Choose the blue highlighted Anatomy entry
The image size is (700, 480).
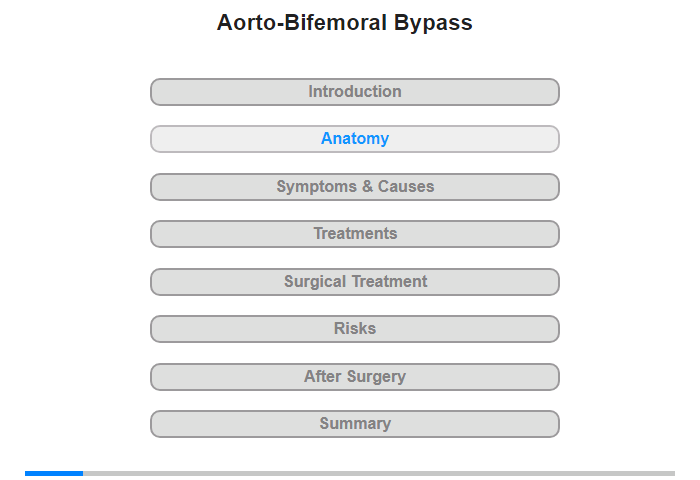(354, 139)
